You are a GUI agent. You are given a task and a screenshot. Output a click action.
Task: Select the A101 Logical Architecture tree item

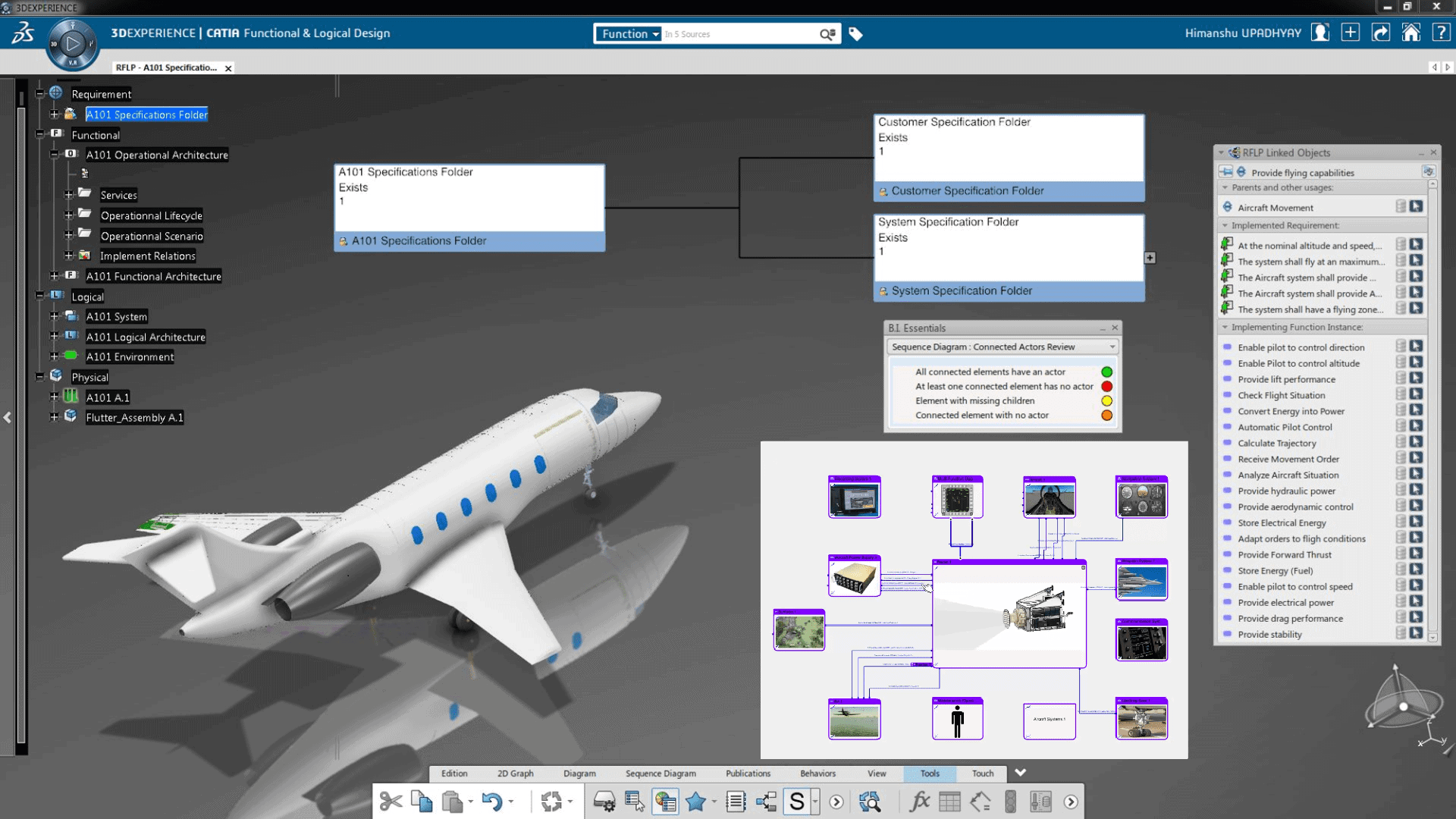click(x=146, y=337)
